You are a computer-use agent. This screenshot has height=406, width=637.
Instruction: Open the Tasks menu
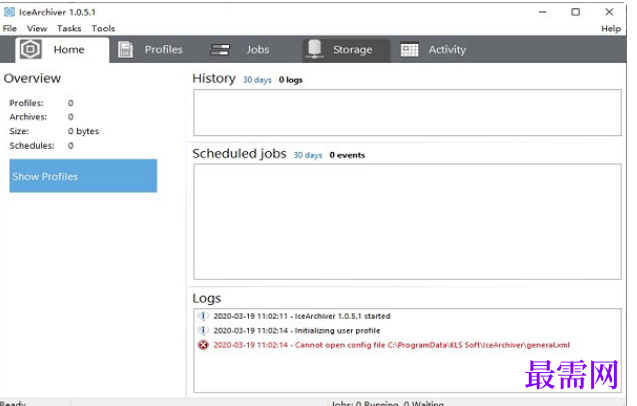click(69, 28)
